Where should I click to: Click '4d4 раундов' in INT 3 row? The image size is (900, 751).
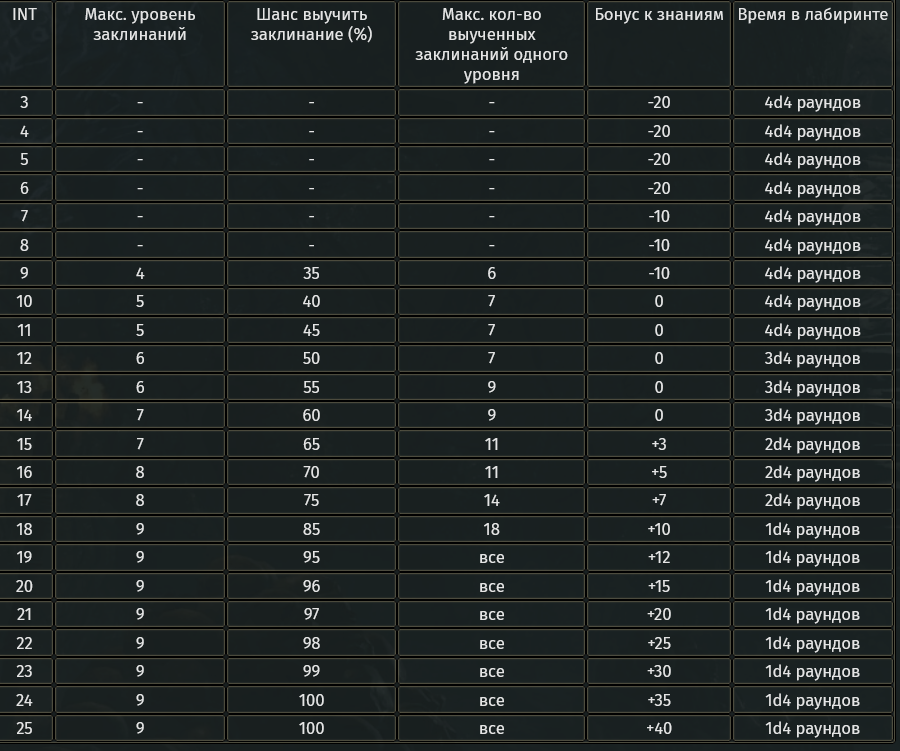[812, 102]
